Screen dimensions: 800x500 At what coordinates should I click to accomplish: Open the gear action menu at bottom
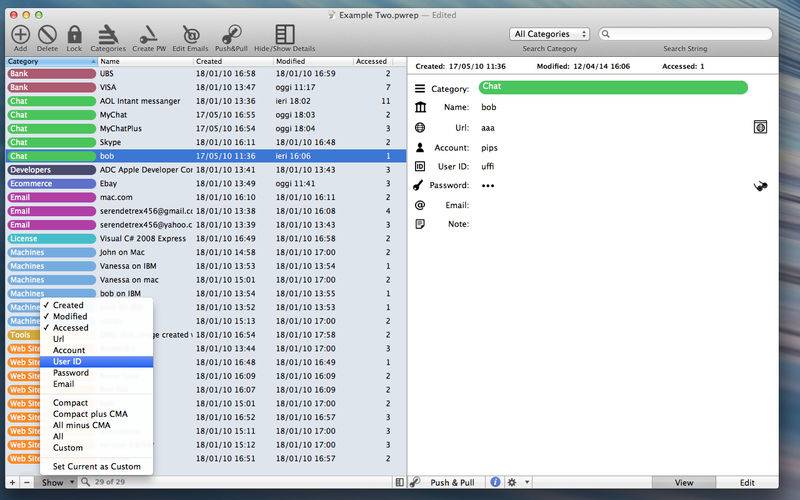(x=517, y=482)
